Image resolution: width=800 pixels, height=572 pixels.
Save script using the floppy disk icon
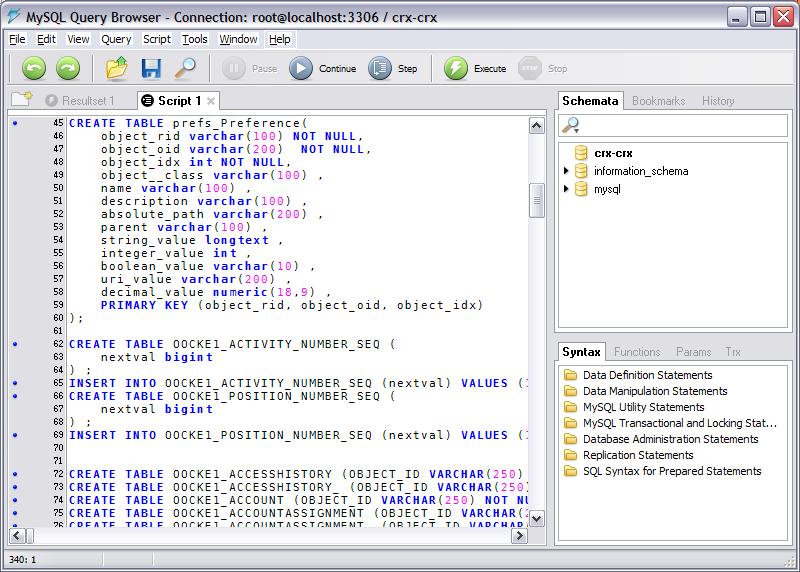[x=151, y=68]
